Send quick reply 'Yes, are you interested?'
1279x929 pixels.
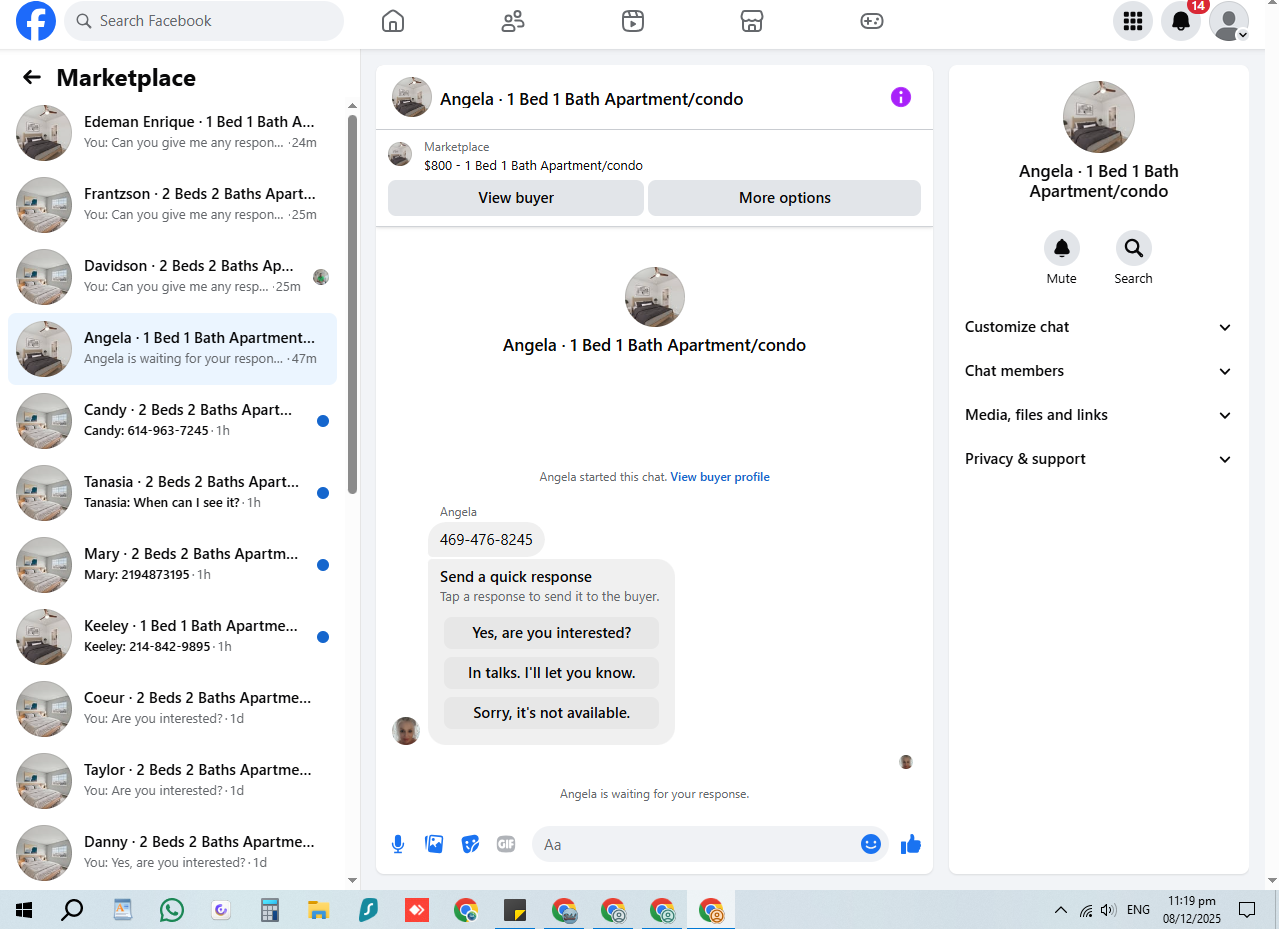point(552,633)
